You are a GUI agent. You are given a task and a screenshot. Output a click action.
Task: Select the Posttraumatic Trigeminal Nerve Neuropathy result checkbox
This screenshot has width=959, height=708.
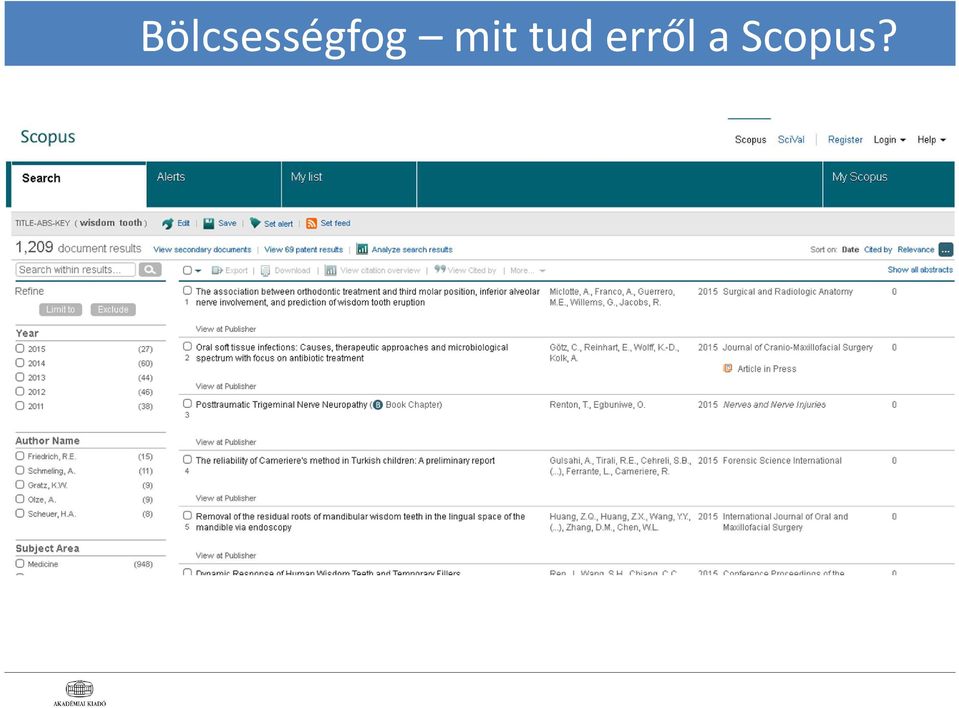tap(188, 404)
